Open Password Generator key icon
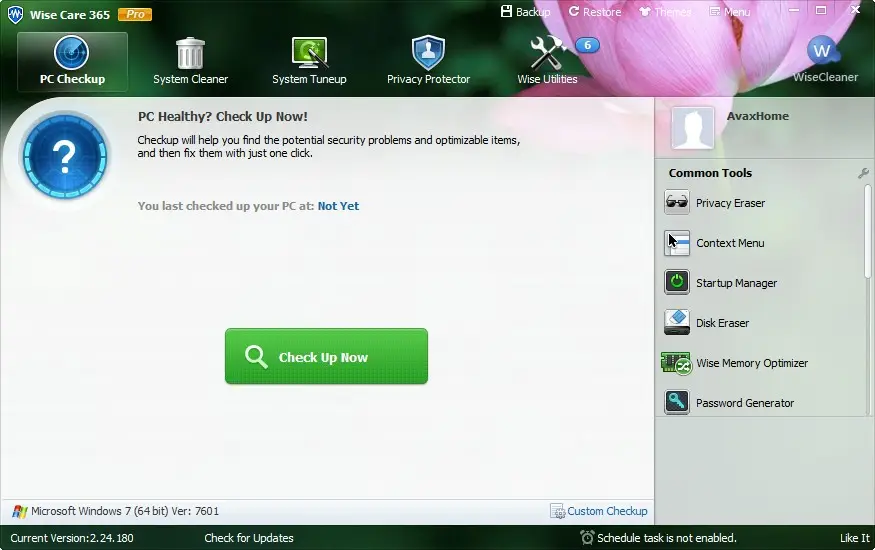 pyautogui.click(x=677, y=402)
